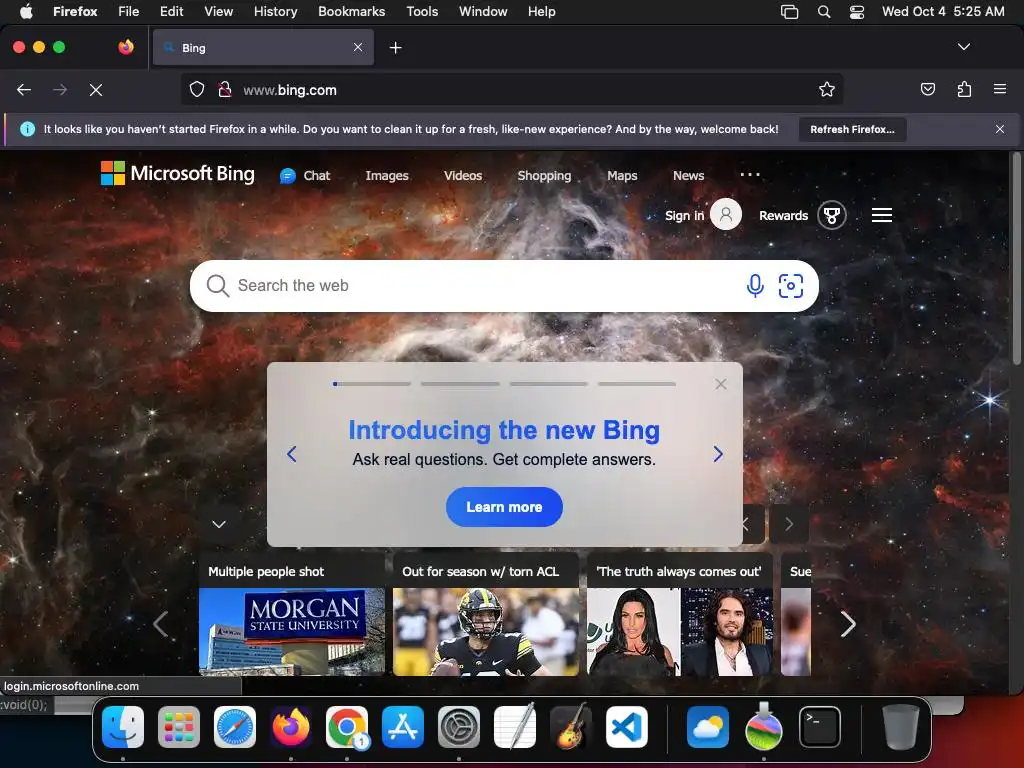This screenshot has width=1024, height=768.
Task: Open System Settings from the dock
Action: click(458, 727)
